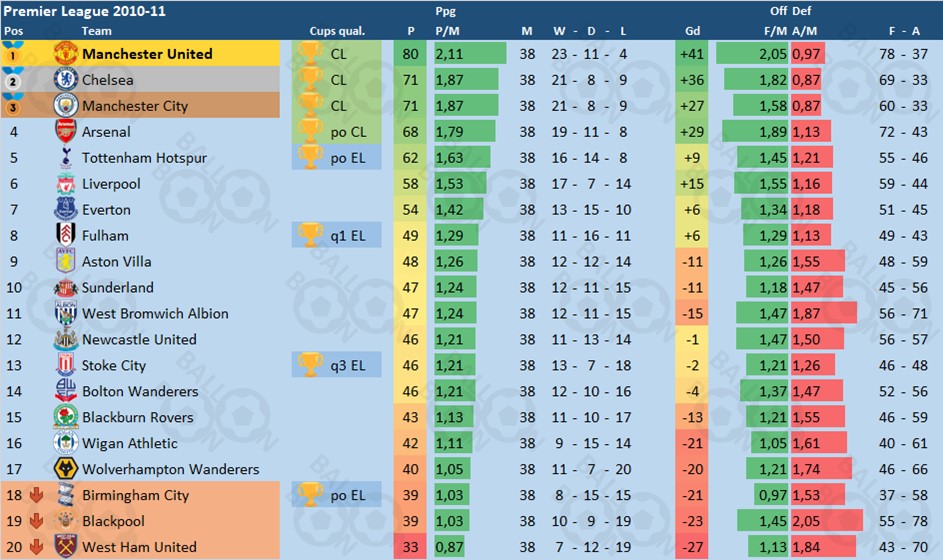Select the Wolverhampton Wanderers wolf badge
Image resolution: width=943 pixels, height=560 pixels.
click(66, 469)
